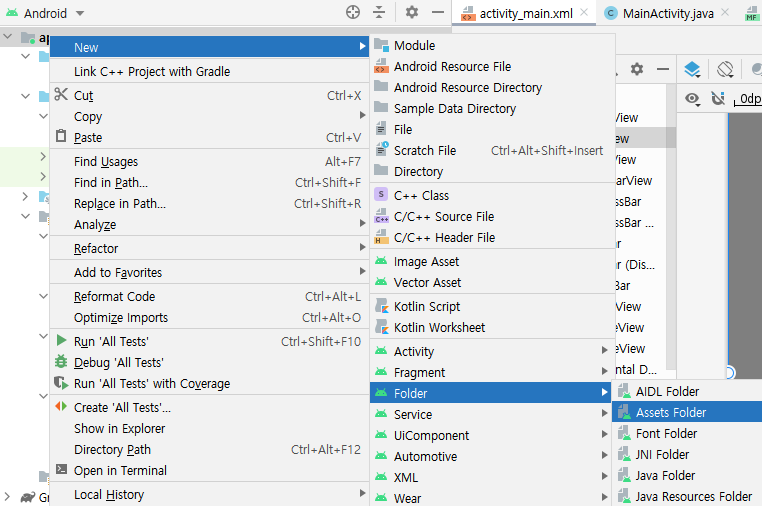This screenshot has width=762, height=506.
Task: Hide the project panel with minus icon
Action: coord(438,12)
